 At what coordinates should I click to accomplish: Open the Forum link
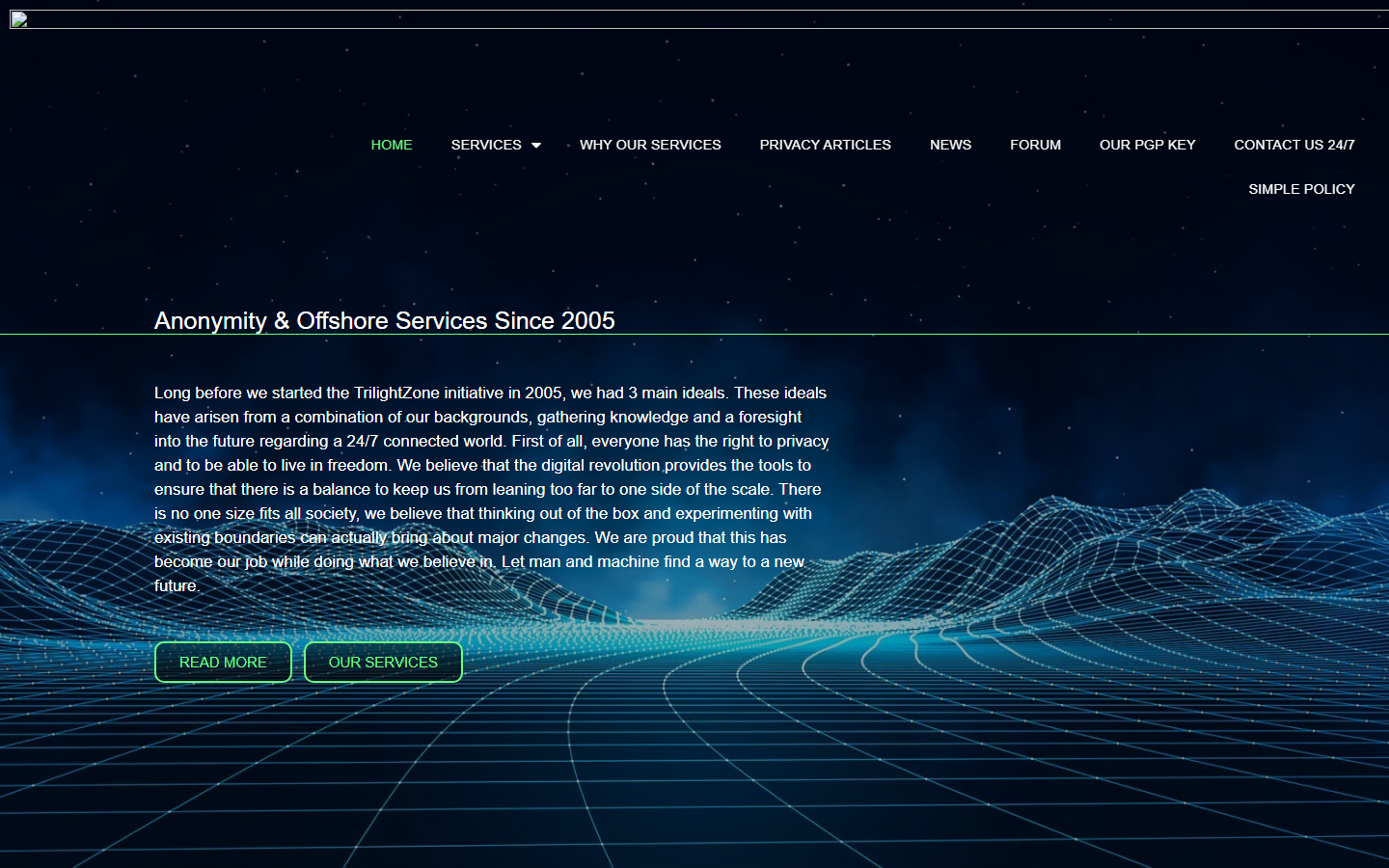click(1035, 145)
